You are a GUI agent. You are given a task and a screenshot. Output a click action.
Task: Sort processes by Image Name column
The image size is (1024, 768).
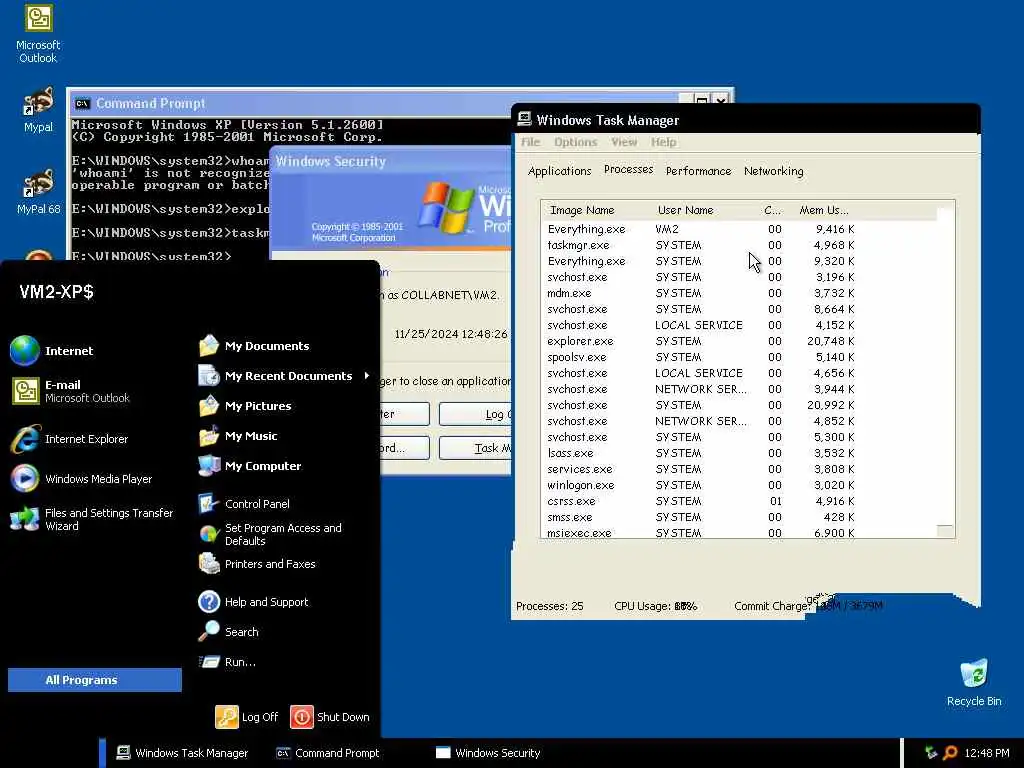pyautogui.click(x=596, y=210)
